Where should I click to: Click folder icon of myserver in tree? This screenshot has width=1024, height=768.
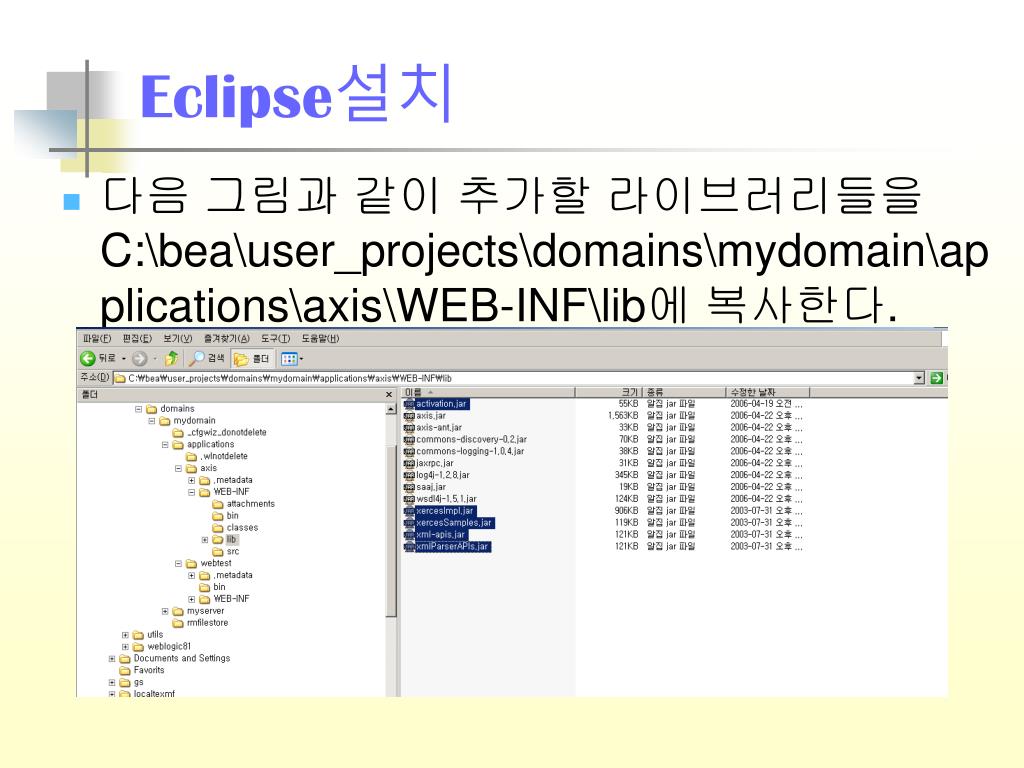(178, 611)
